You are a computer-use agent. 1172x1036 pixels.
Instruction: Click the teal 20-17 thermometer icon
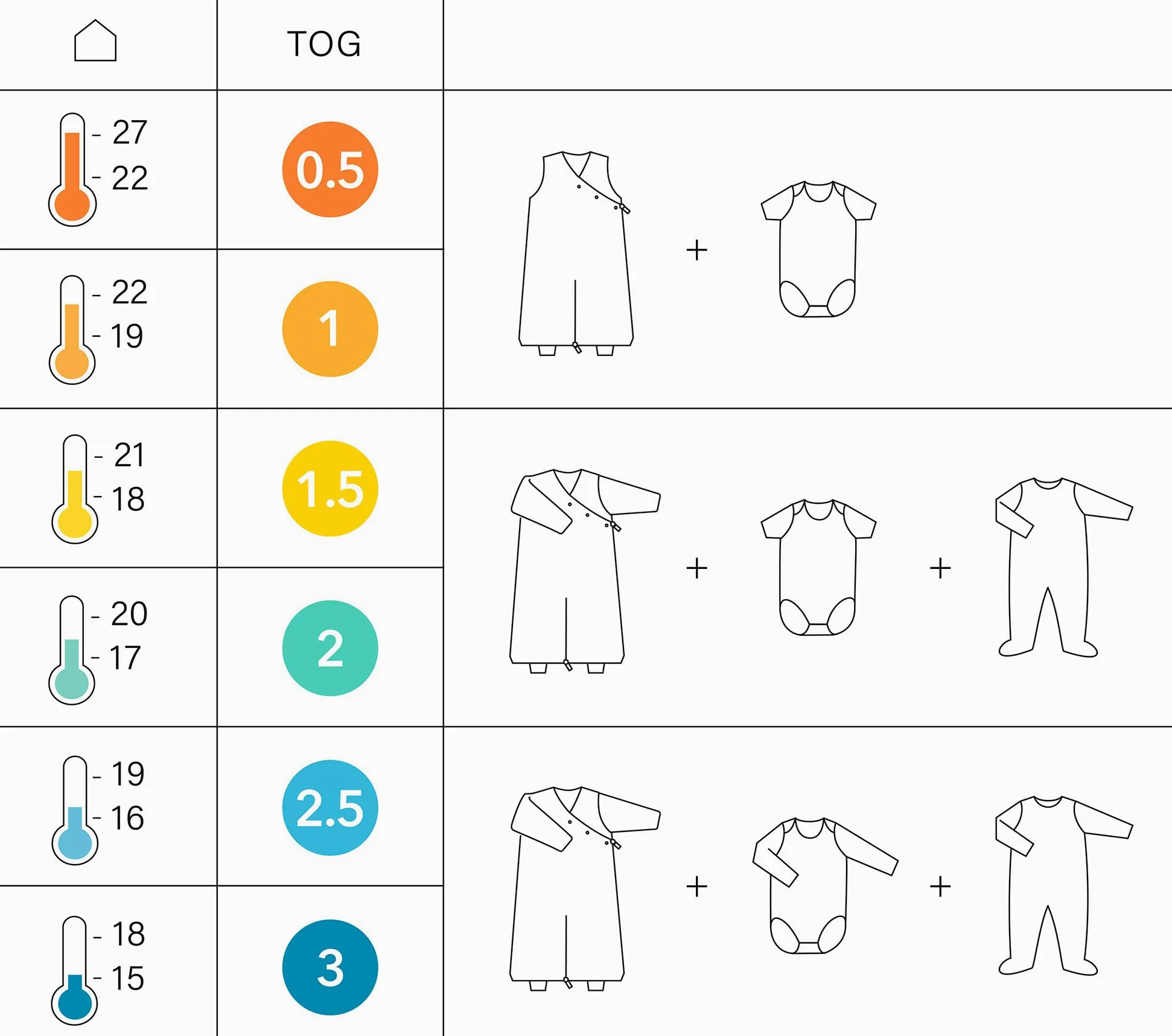pyautogui.click(x=72, y=650)
